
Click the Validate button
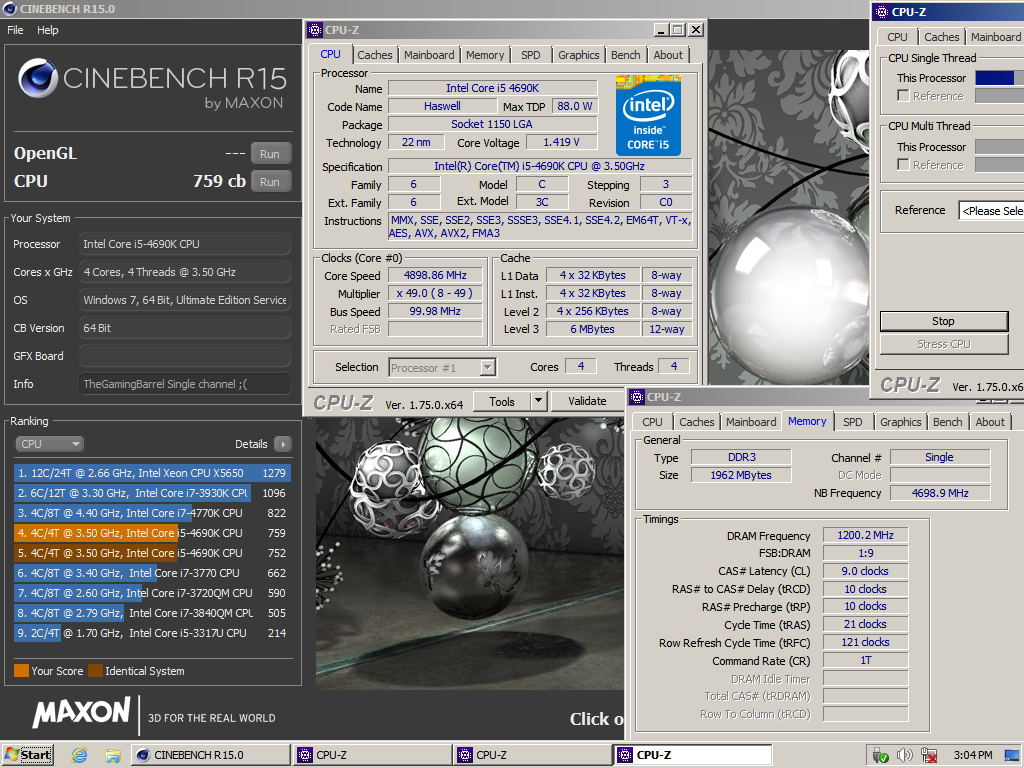(x=587, y=401)
